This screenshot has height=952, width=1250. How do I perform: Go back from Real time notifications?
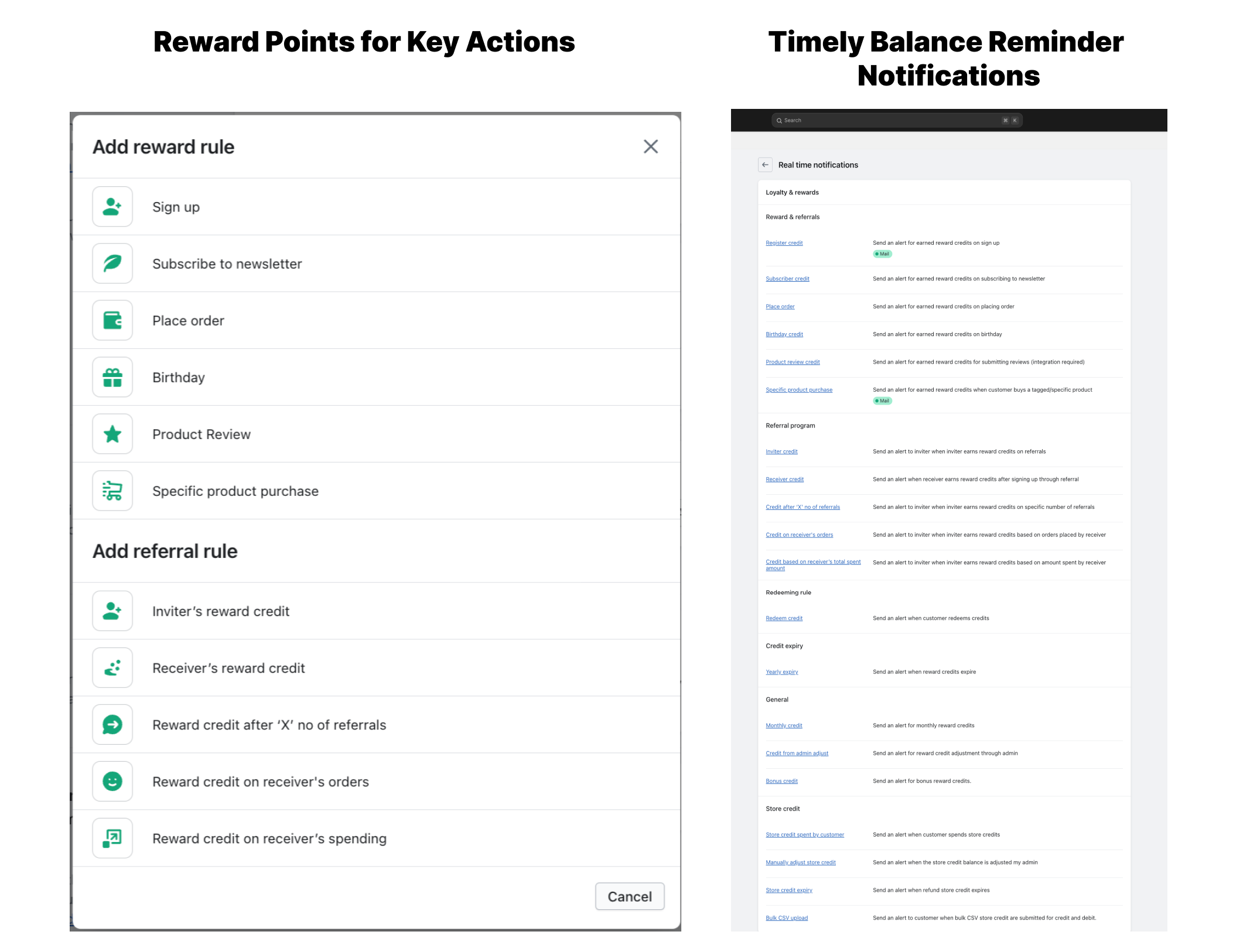pyautogui.click(x=765, y=165)
